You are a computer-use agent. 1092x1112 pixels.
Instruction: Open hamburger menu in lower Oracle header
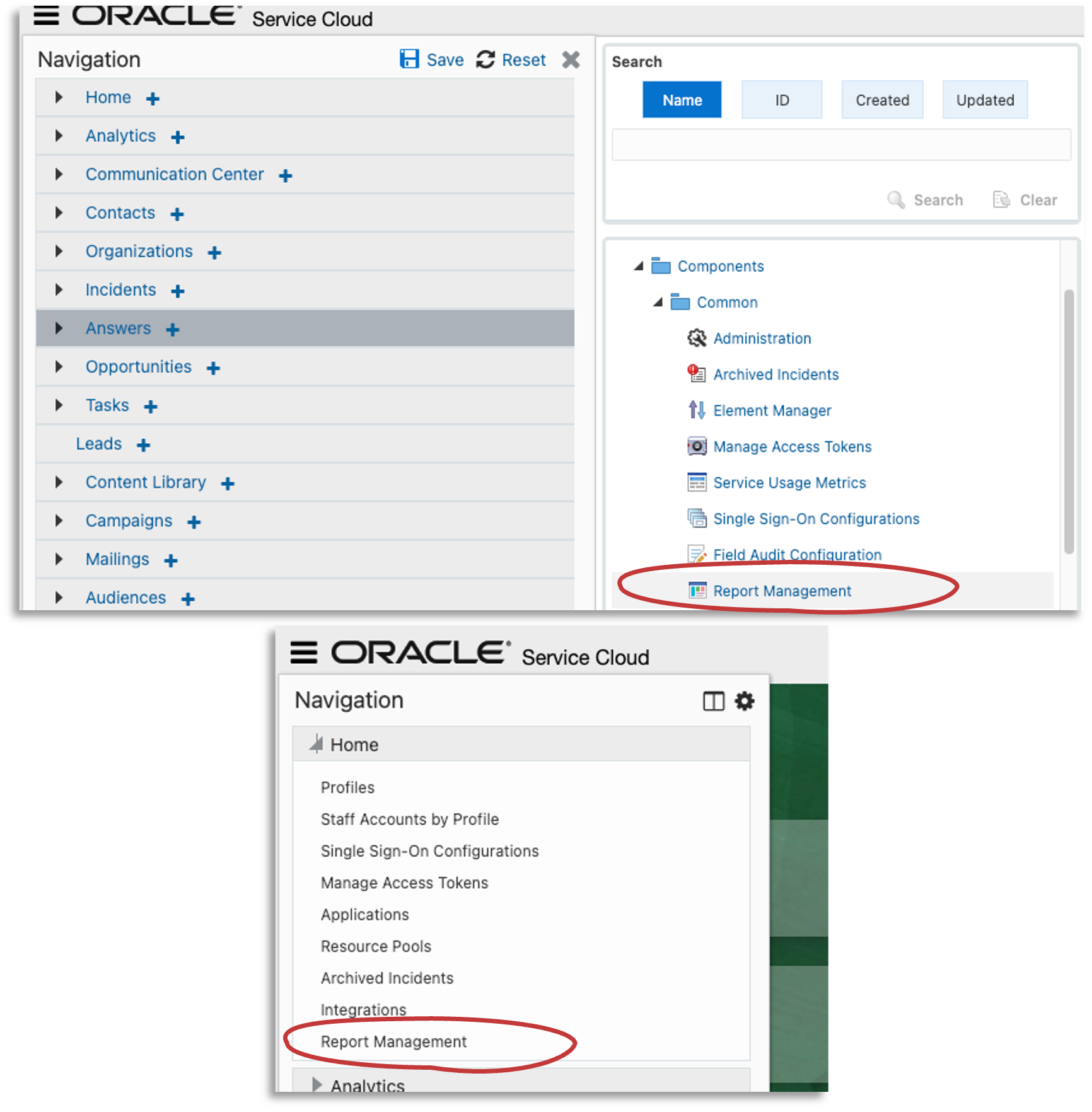pyautogui.click(x=303, y=652)
